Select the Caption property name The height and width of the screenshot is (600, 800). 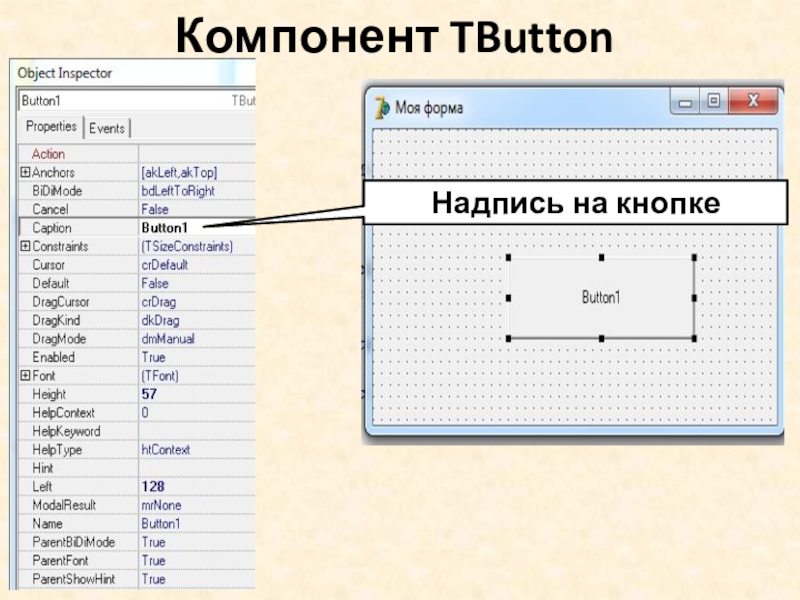coord(52,228)
